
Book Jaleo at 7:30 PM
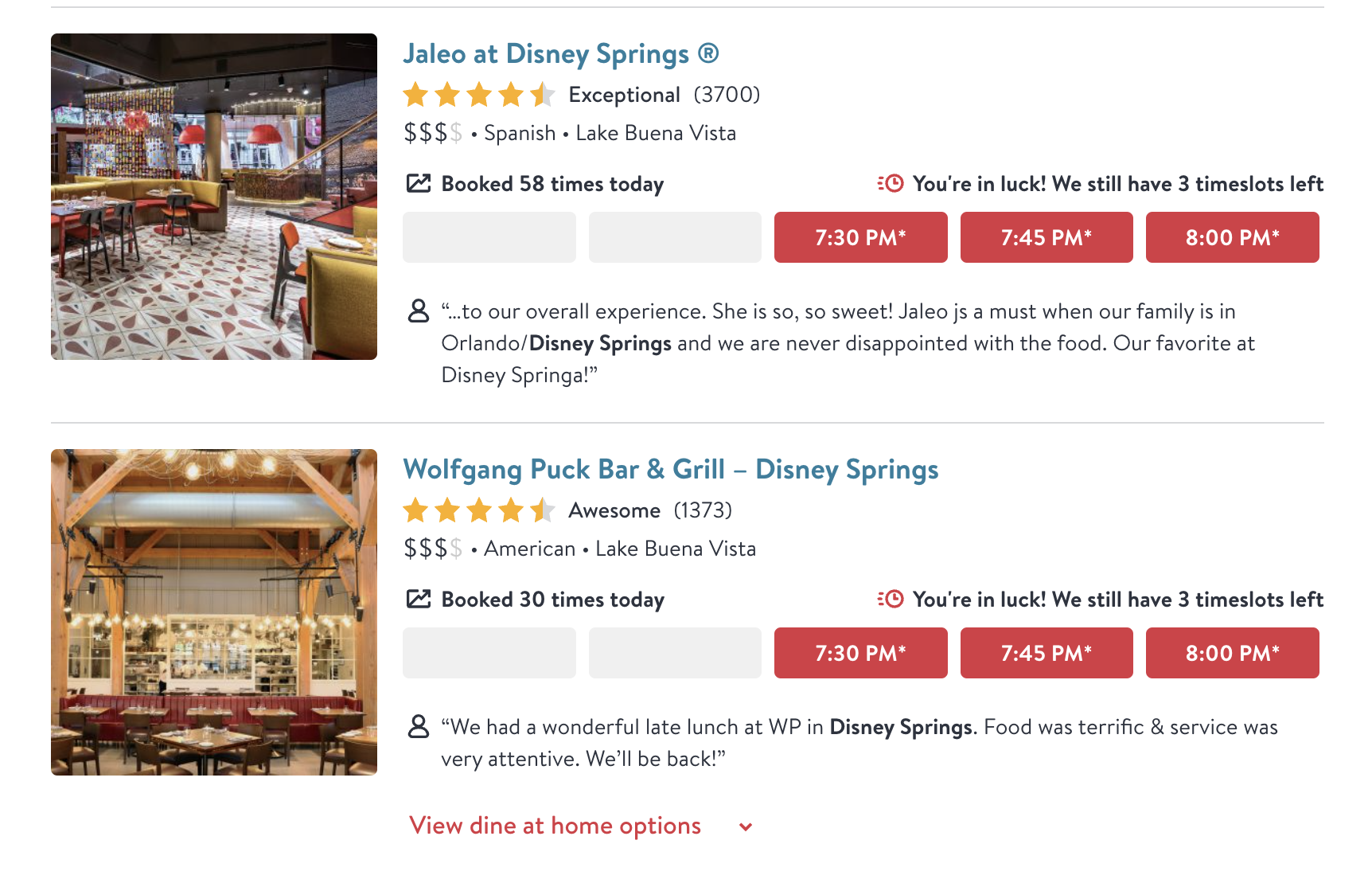click(x=860, y=237)
